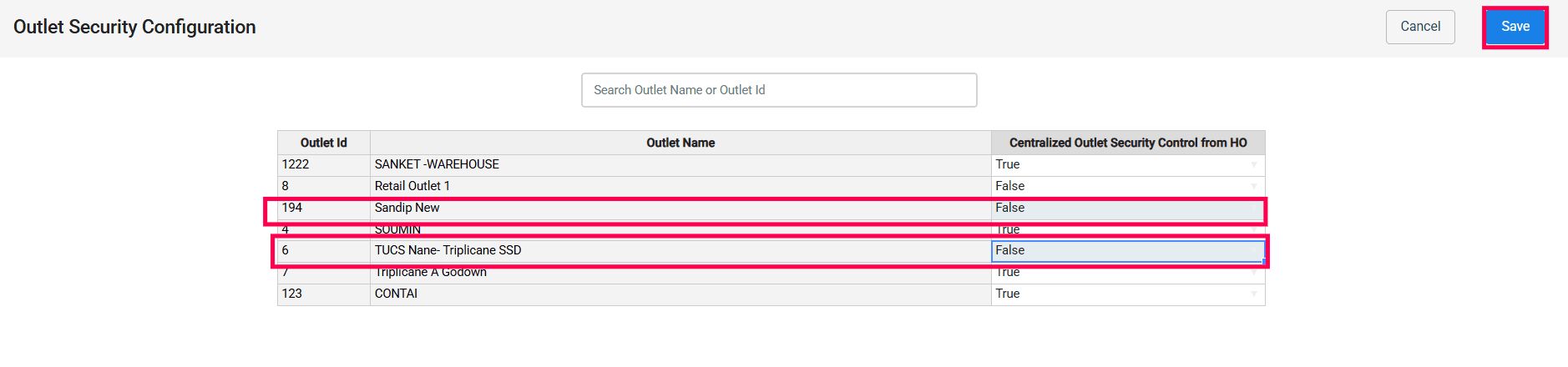Expand the Sandip New security control dropdown

1127,209
